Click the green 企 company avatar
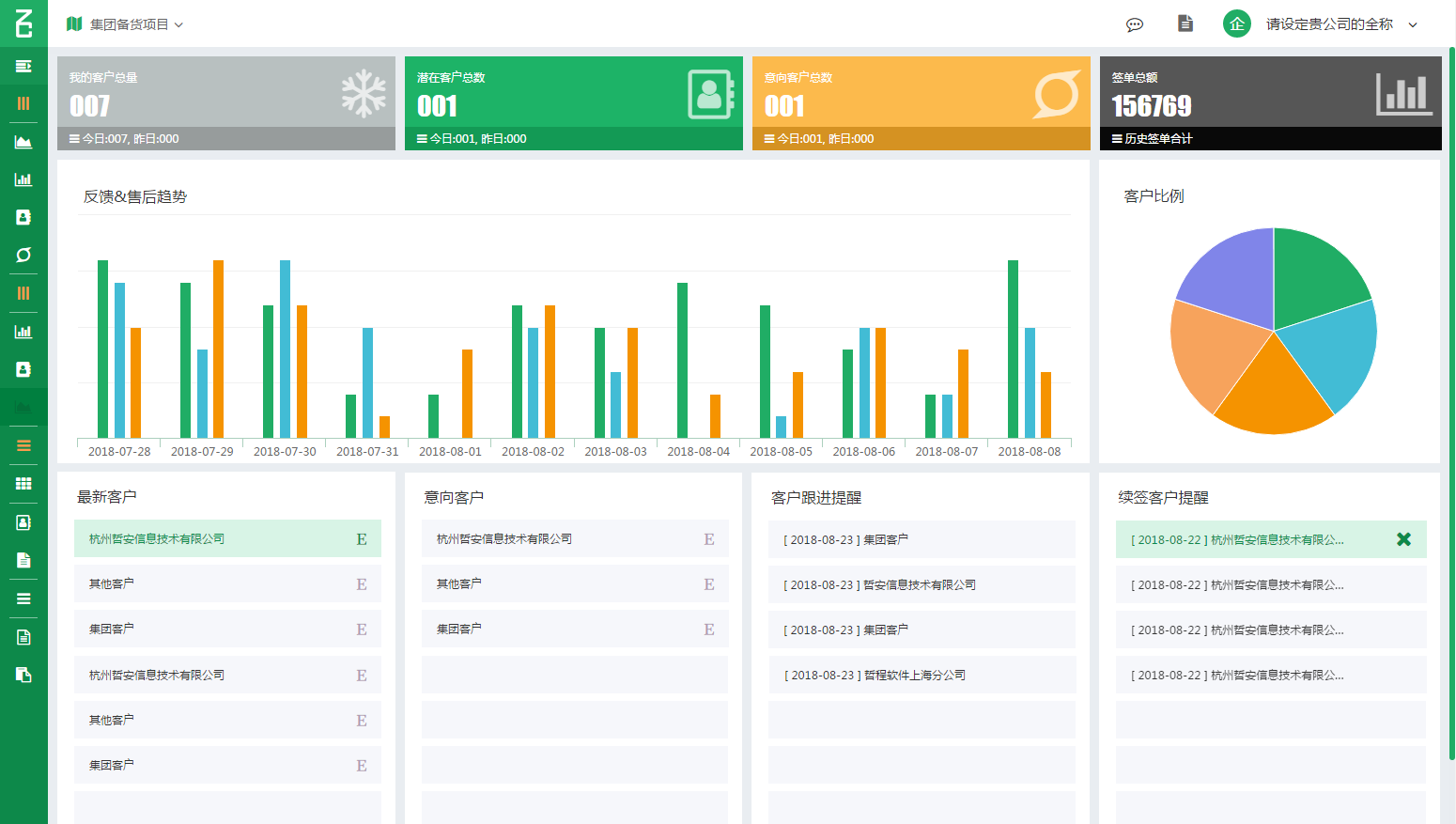Screen dimensions: 1456x824 click(x=1236, y=24)
